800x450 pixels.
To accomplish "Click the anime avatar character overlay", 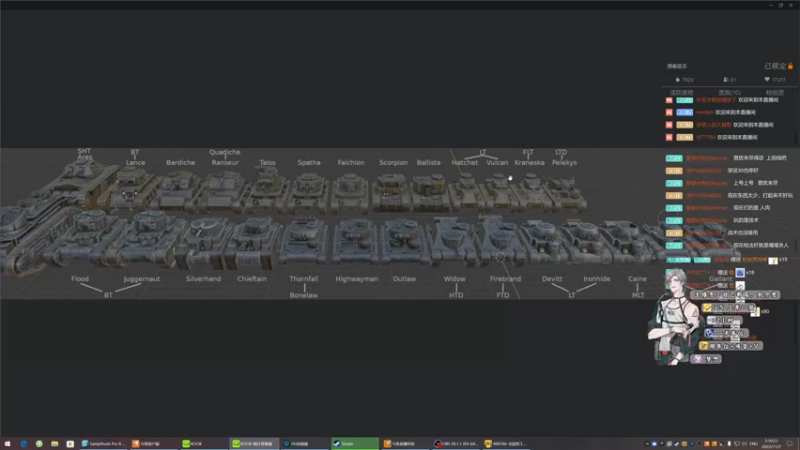I will tap(674, 316).
